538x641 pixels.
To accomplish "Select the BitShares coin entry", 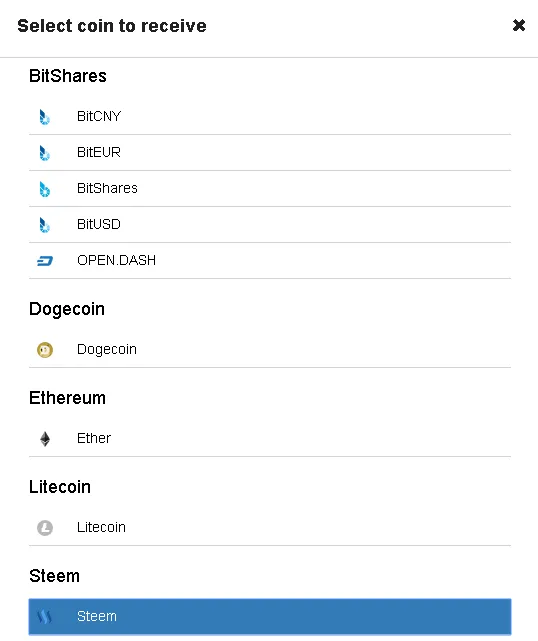I will tap(270, 189).
